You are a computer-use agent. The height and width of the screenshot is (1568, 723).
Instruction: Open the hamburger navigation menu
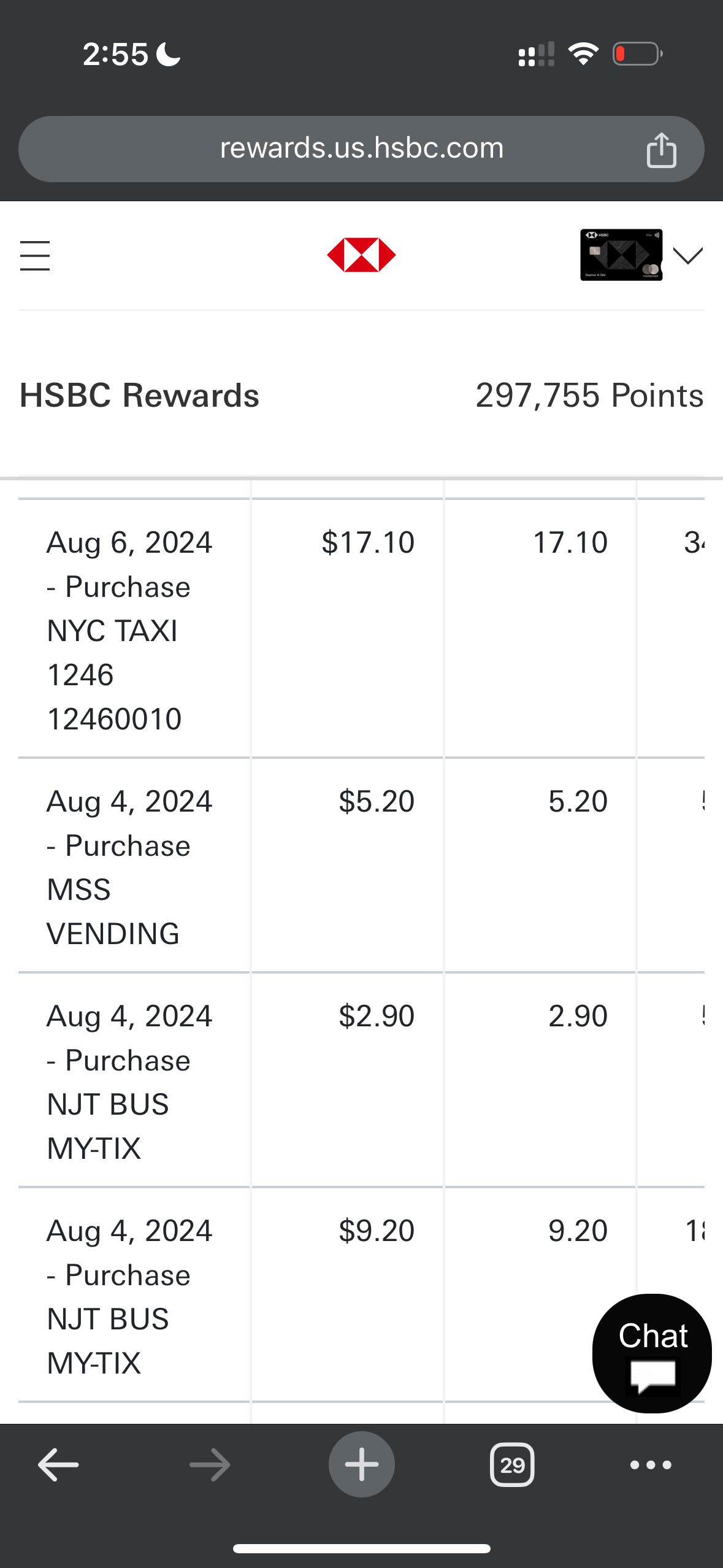pyautogui.click(x=35, y=255)
